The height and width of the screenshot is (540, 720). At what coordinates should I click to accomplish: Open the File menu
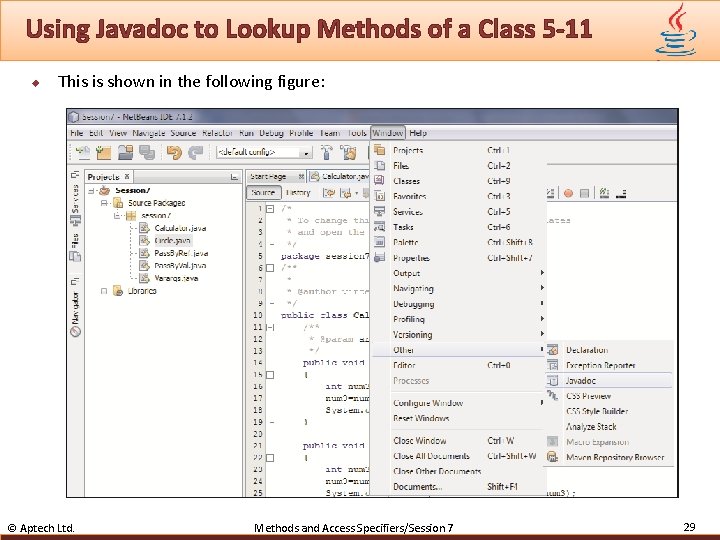point(77,133)
